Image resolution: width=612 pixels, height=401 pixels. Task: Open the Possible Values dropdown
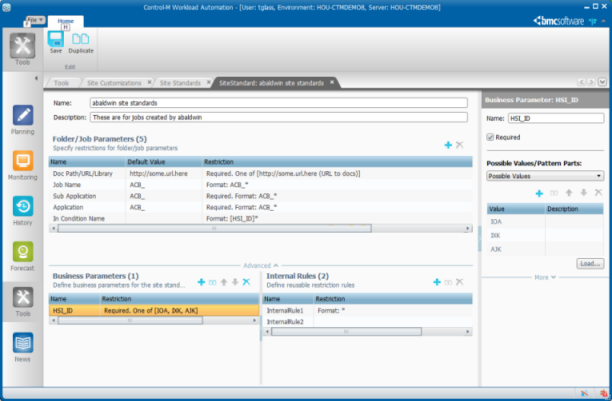click(x=545, y=176)
